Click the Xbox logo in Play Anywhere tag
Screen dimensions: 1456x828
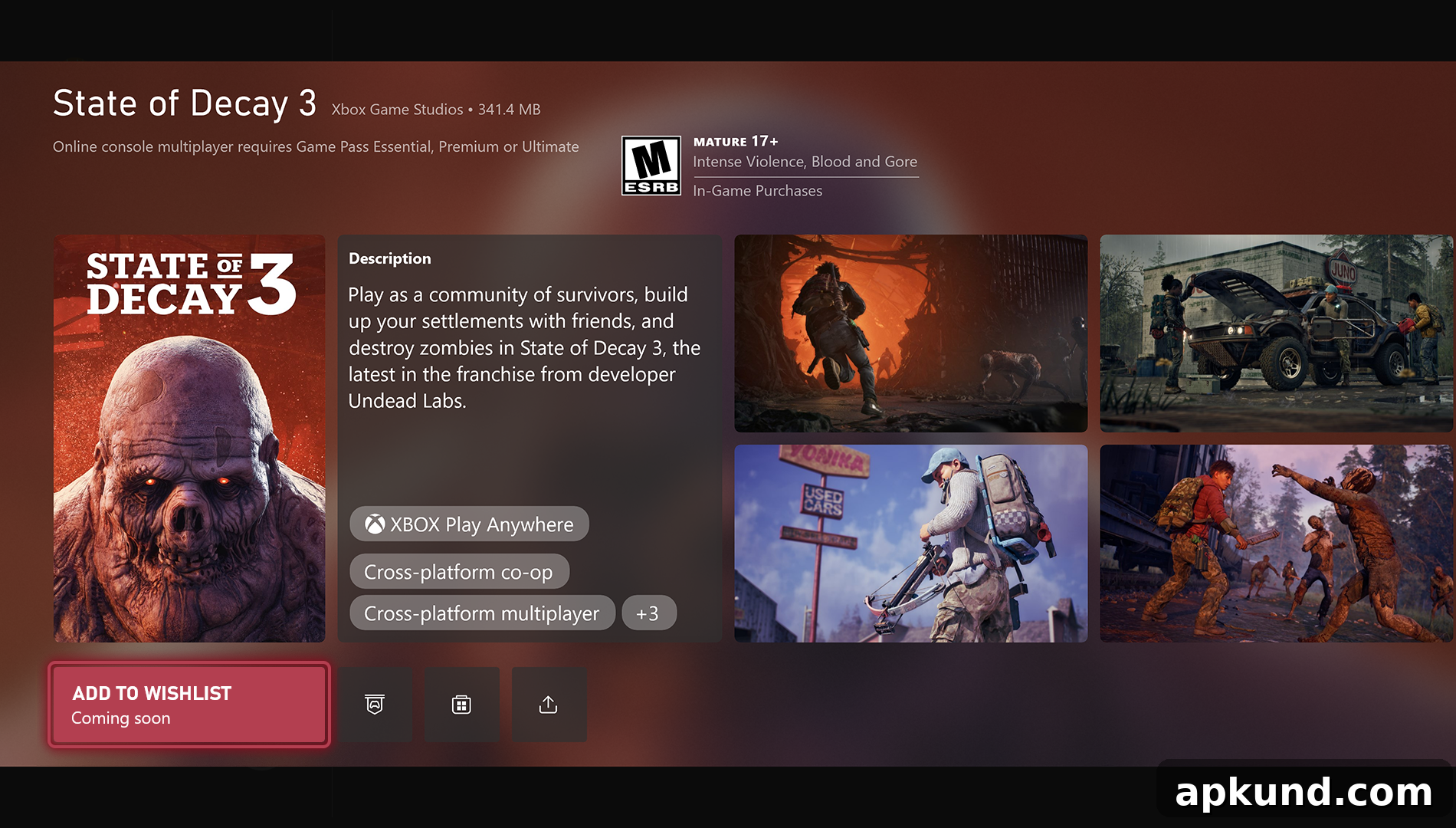tap(375, 524)
